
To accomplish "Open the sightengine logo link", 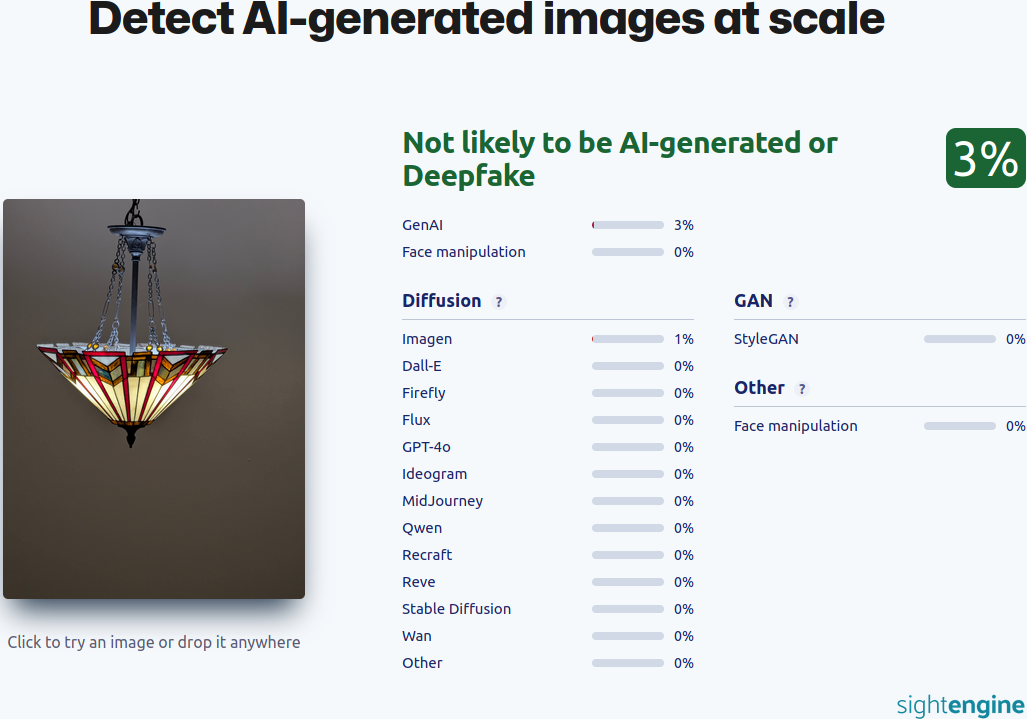I will coord(960,705).
